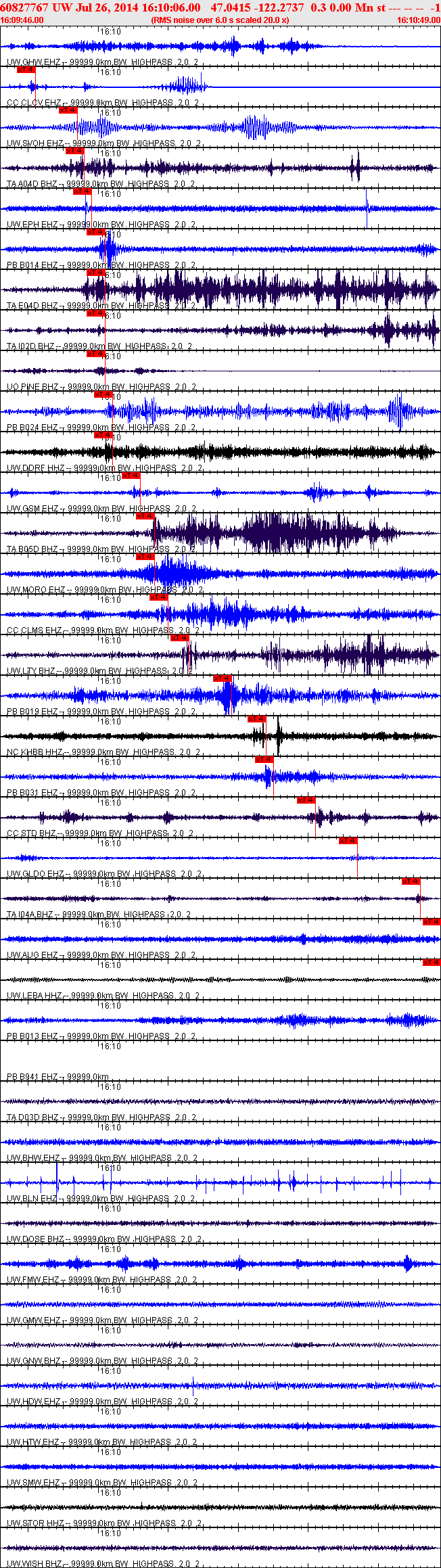This screenshot has width=441, height=1568.
Task: Click the UW.EPH.EHZ station label
Action: 32,225
